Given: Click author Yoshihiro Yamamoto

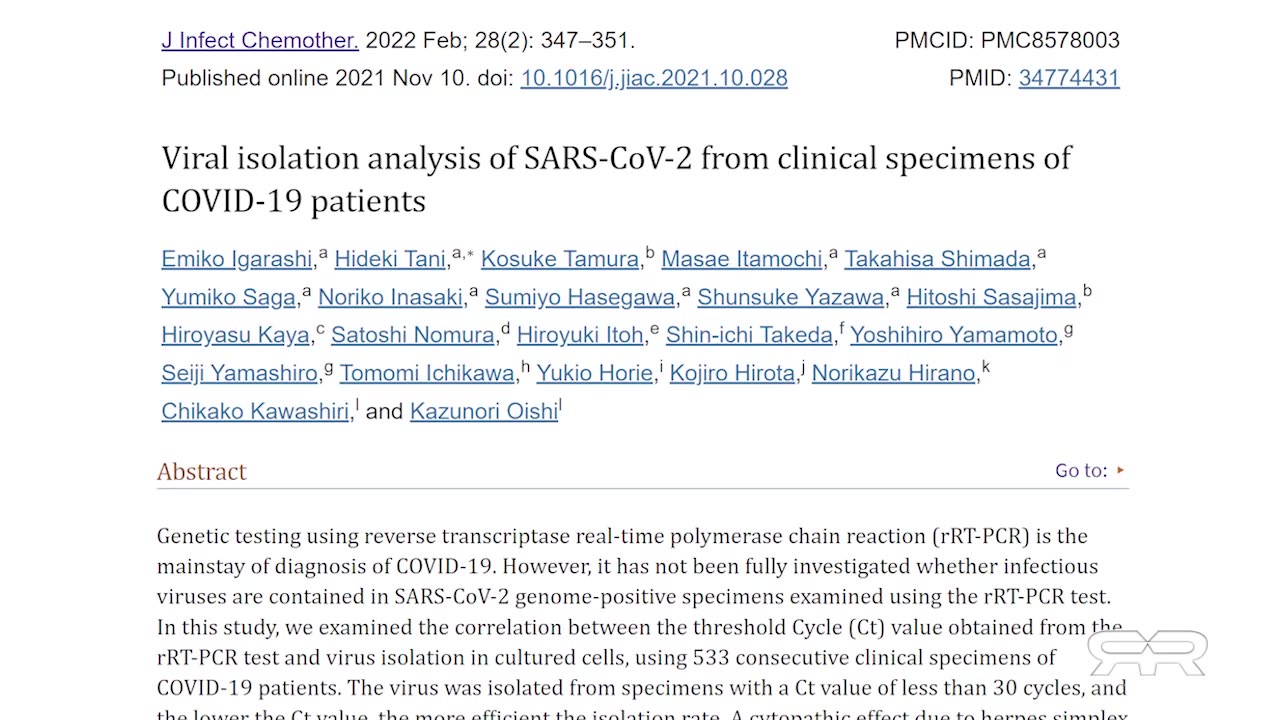Looking at the screenshot, I should point(953,335).
